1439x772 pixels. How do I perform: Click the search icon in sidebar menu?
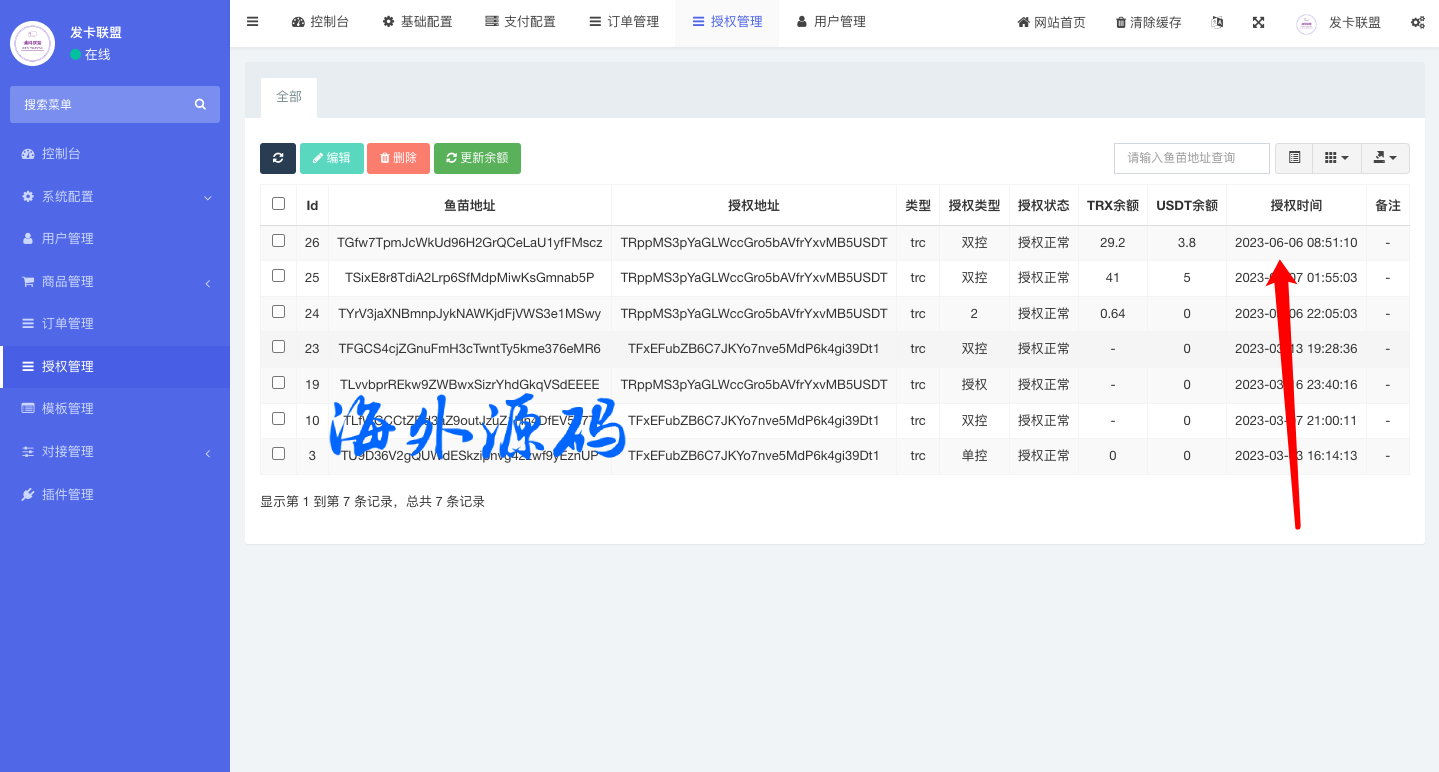(x=200, y=104)
